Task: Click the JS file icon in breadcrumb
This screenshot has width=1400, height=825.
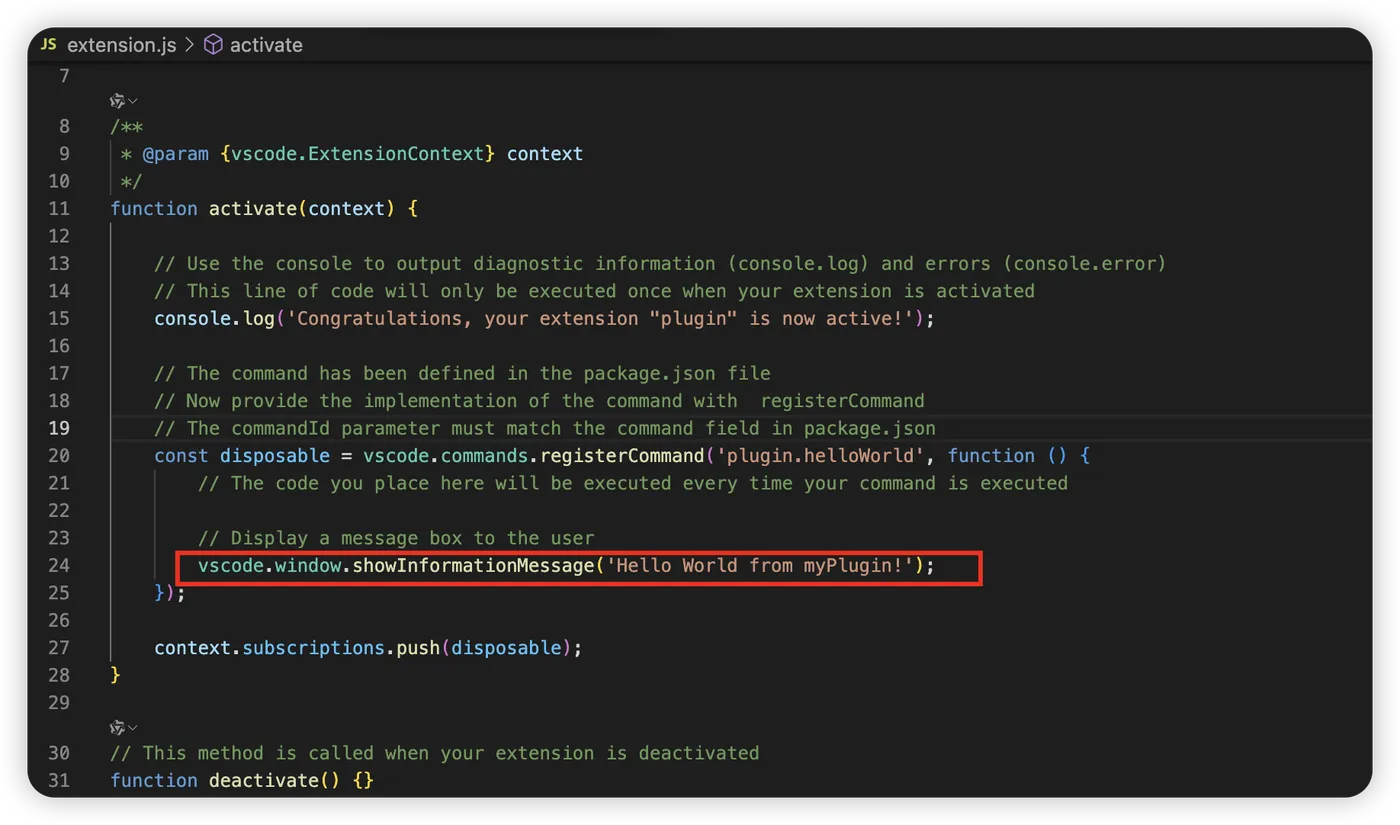Action: pos(49,45)
